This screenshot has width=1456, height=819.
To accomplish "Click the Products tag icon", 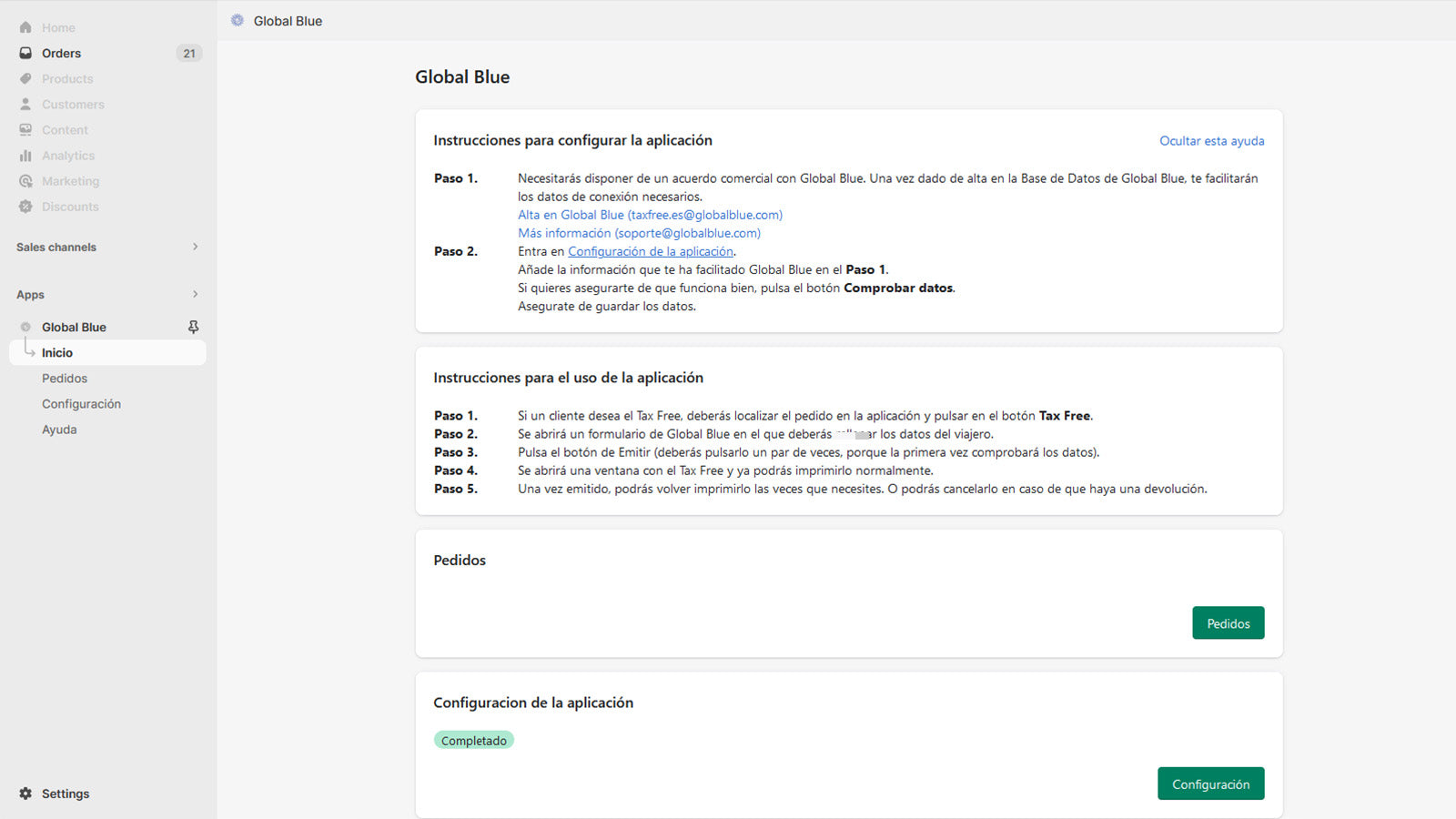I will (25, 78).
